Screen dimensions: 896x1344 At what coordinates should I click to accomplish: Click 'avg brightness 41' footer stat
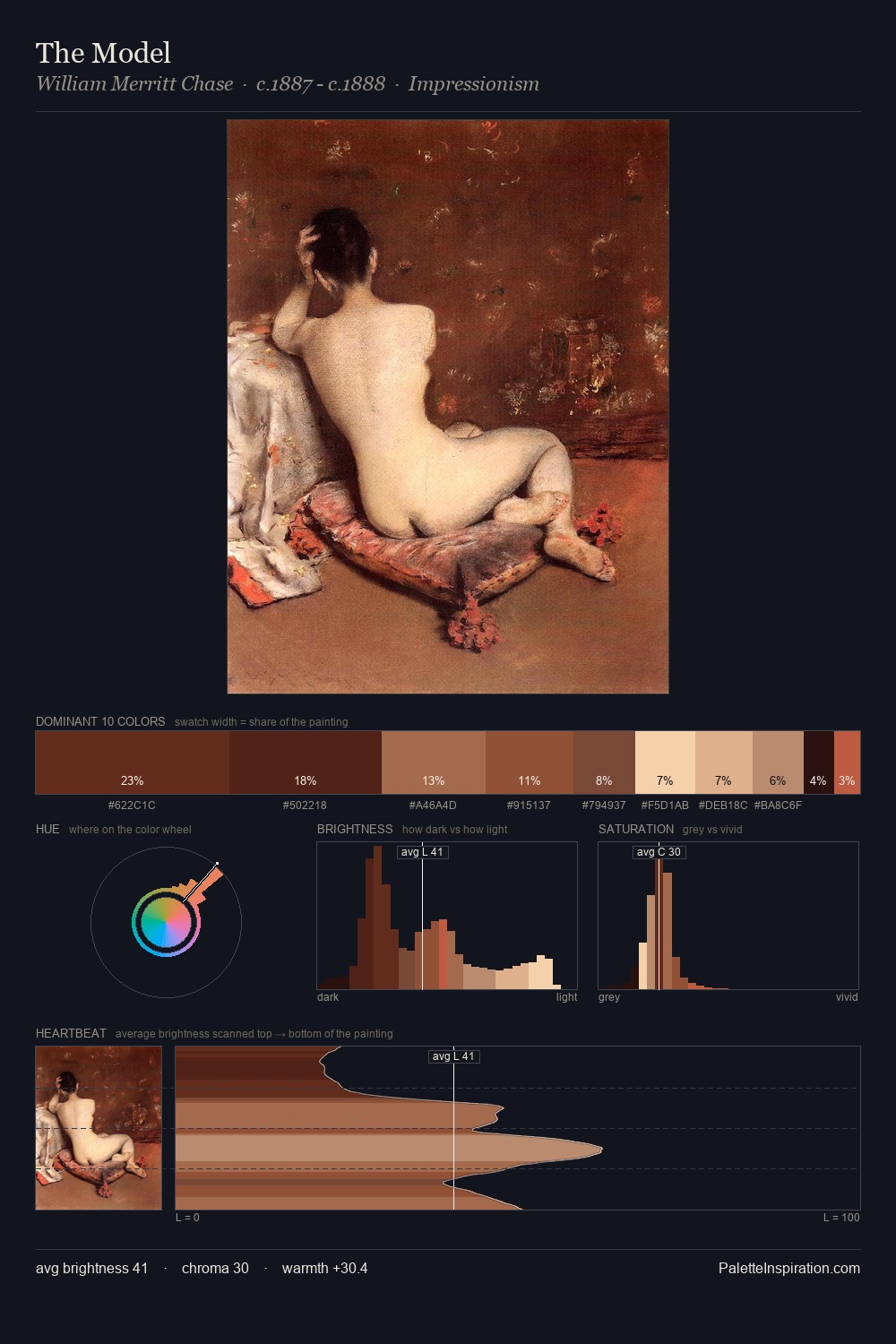(91, 1269)
